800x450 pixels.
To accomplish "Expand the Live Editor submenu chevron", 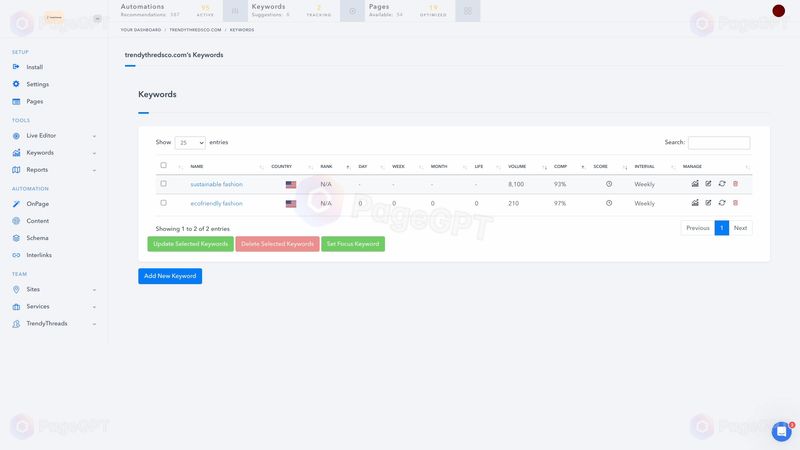I will (94, 136).
